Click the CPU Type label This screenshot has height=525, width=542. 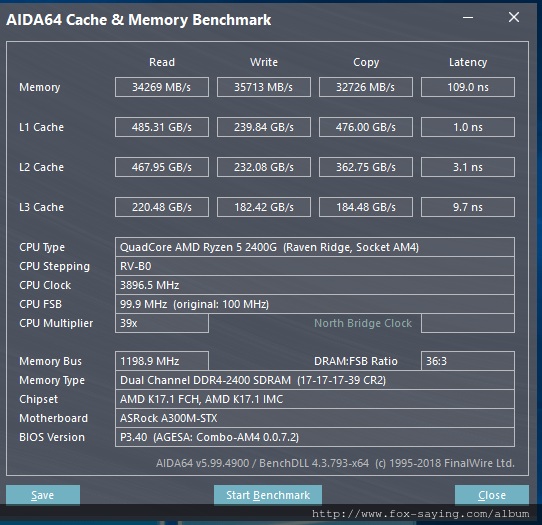coord(42,247)
